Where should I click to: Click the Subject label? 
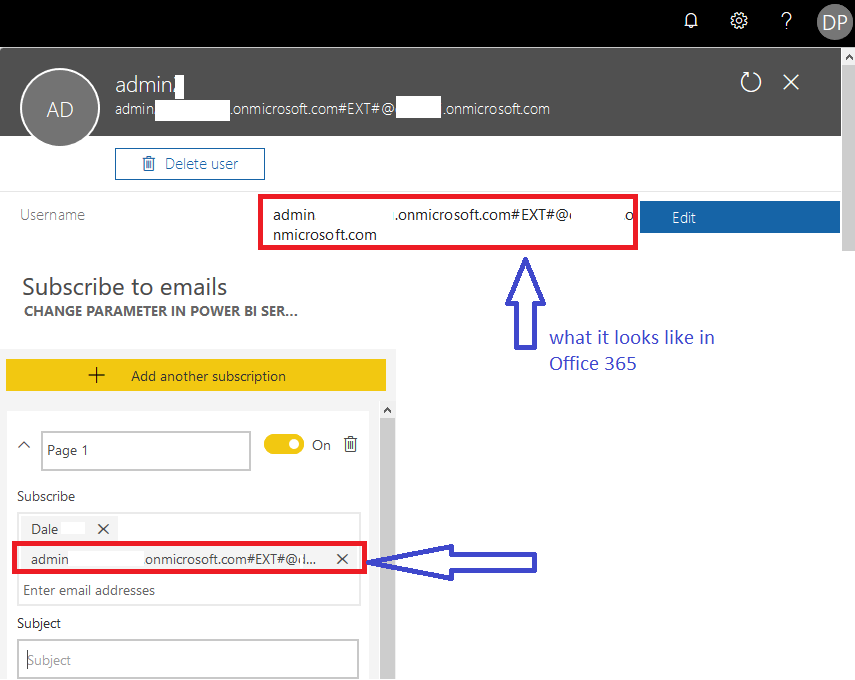click(x=39, y=623)
